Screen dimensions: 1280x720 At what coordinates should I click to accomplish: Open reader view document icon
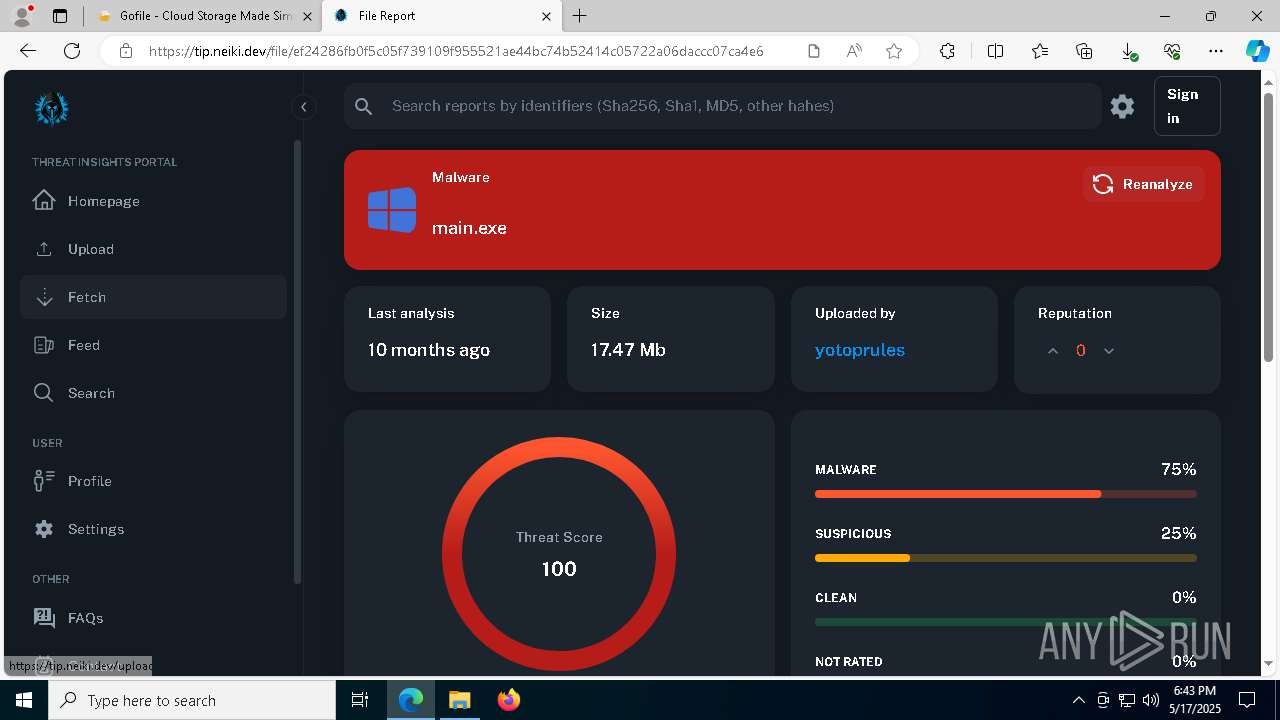[x=814, y=51]
